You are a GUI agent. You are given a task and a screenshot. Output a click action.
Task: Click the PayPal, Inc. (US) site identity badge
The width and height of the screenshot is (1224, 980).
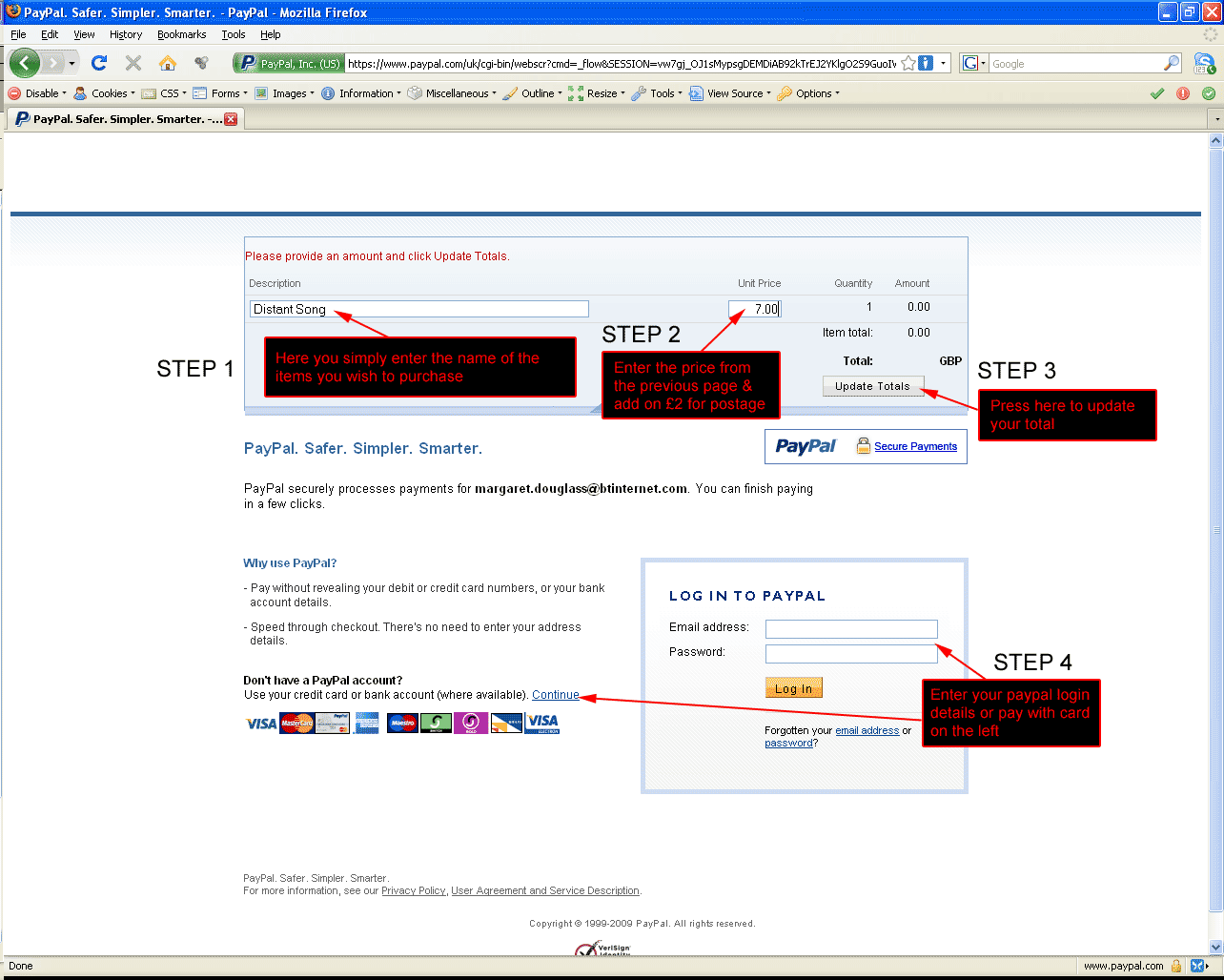(x=289, y=64)
